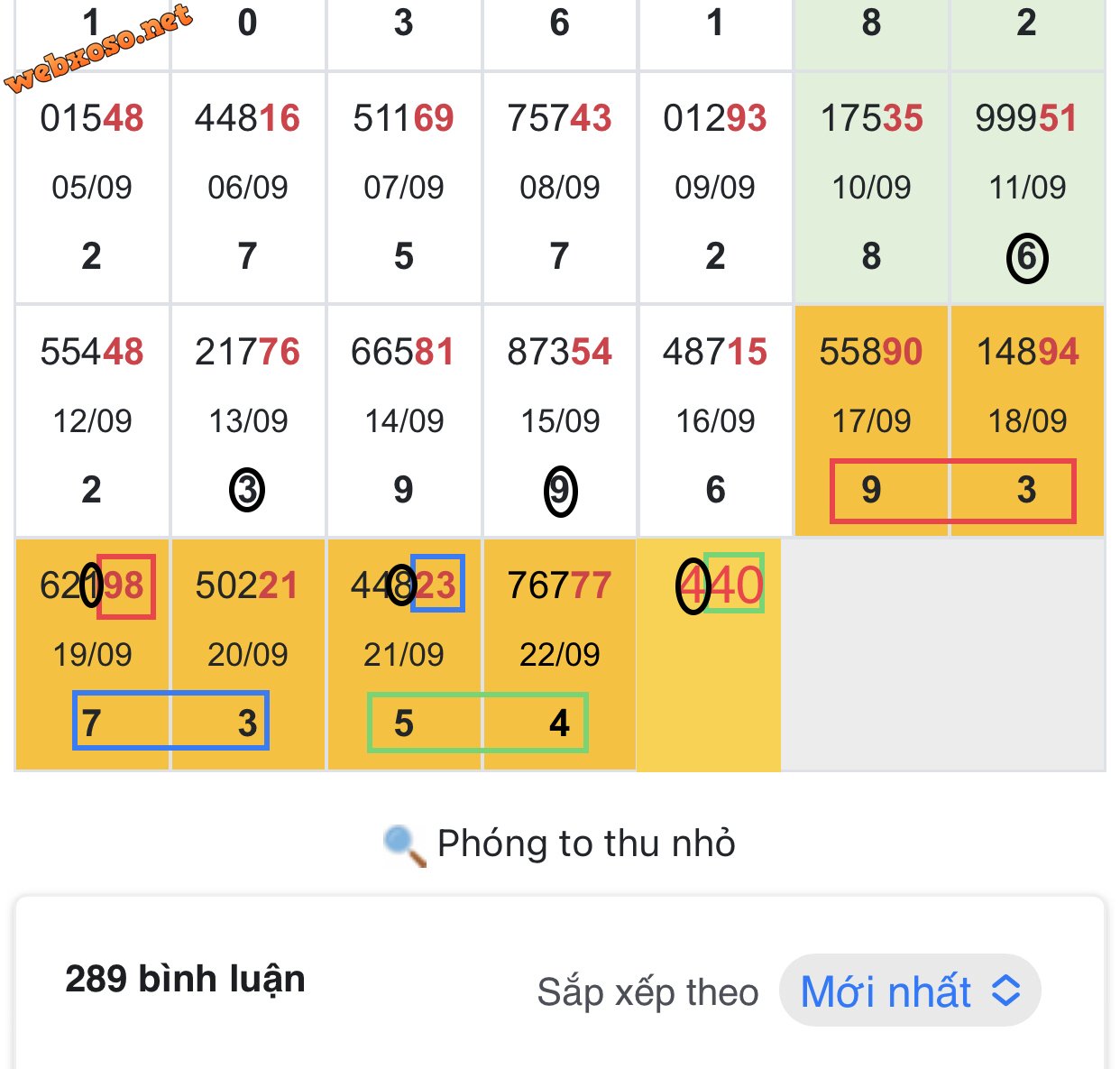Click the 289 bình luận heading
1120x1069 pixels.
click(185, 979)
